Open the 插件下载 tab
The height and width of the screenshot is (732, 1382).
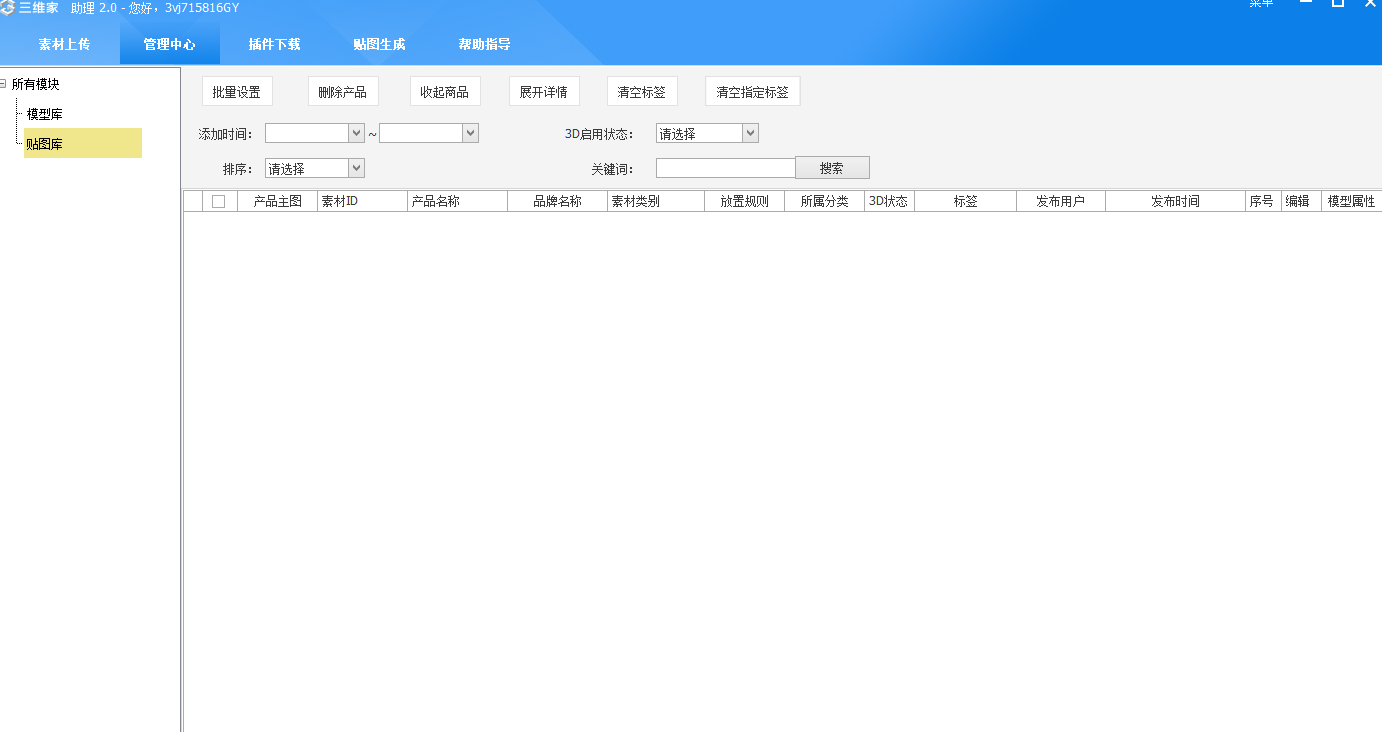[274, 44]
